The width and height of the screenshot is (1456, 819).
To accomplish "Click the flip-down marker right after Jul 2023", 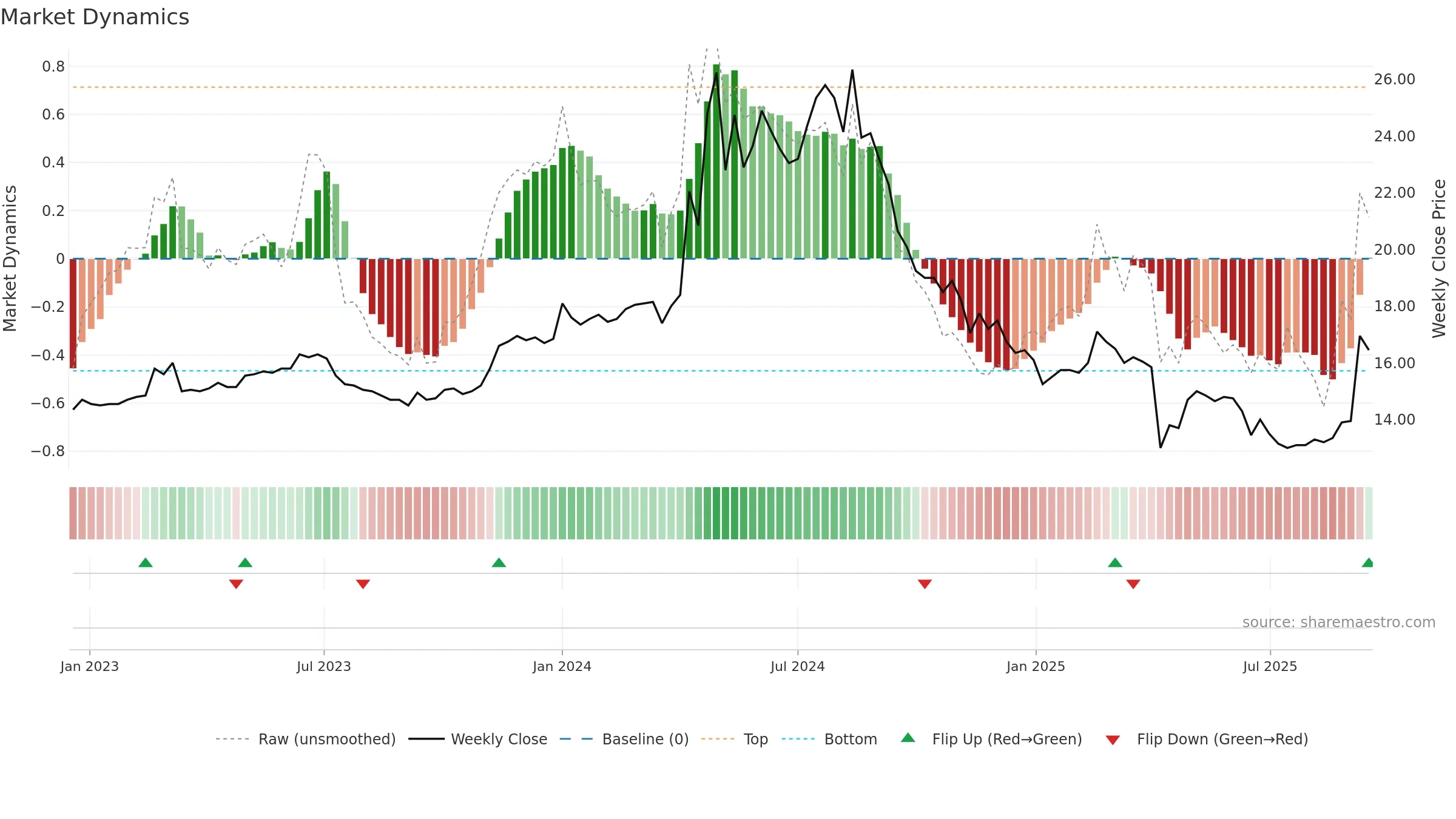I will (x=363, y=584).
